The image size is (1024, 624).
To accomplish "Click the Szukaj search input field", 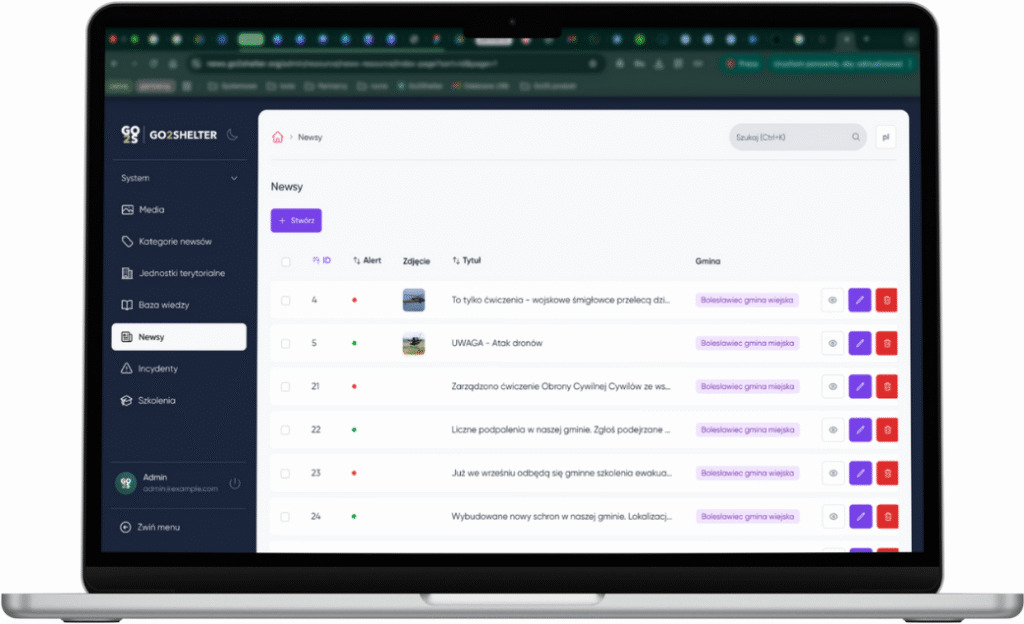I will pos(790,137).
